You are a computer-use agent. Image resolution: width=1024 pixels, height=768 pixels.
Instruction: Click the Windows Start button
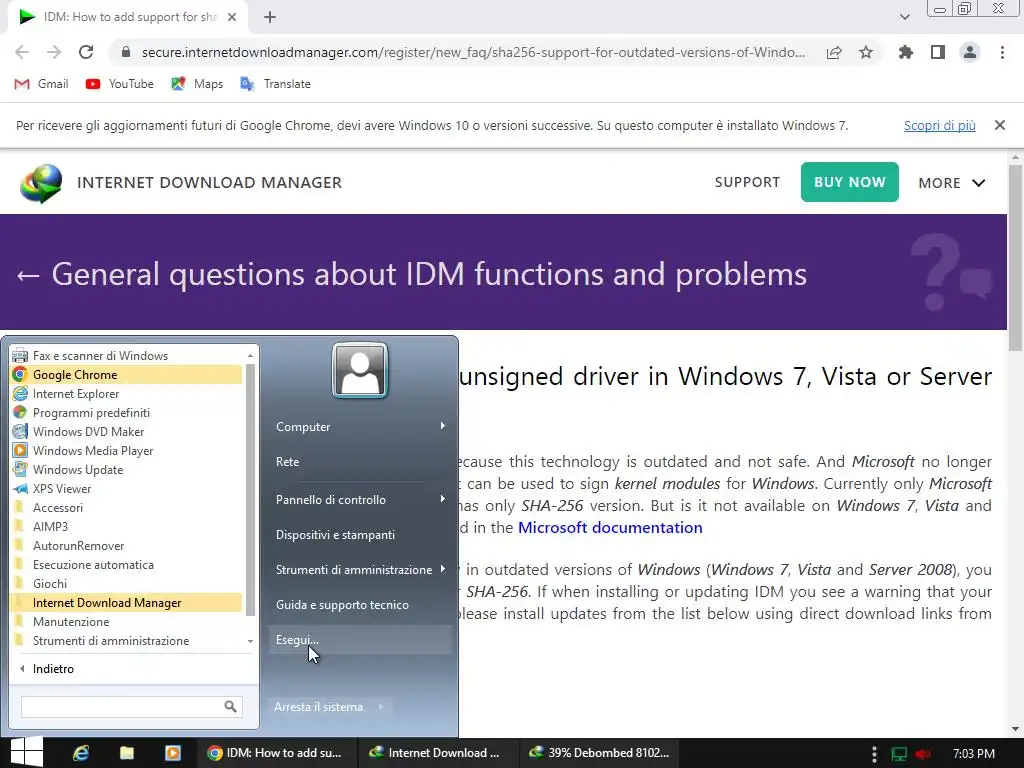(x=27, y=752)
